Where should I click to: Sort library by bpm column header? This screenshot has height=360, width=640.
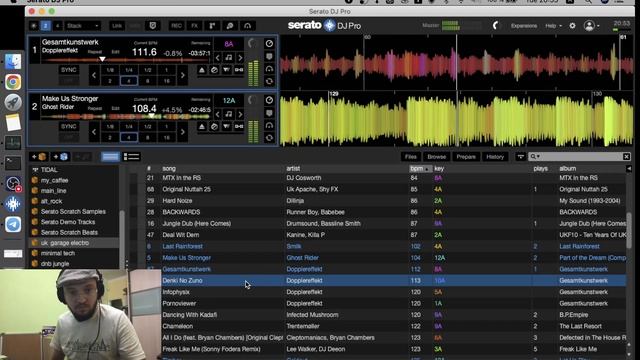(420, 169)
